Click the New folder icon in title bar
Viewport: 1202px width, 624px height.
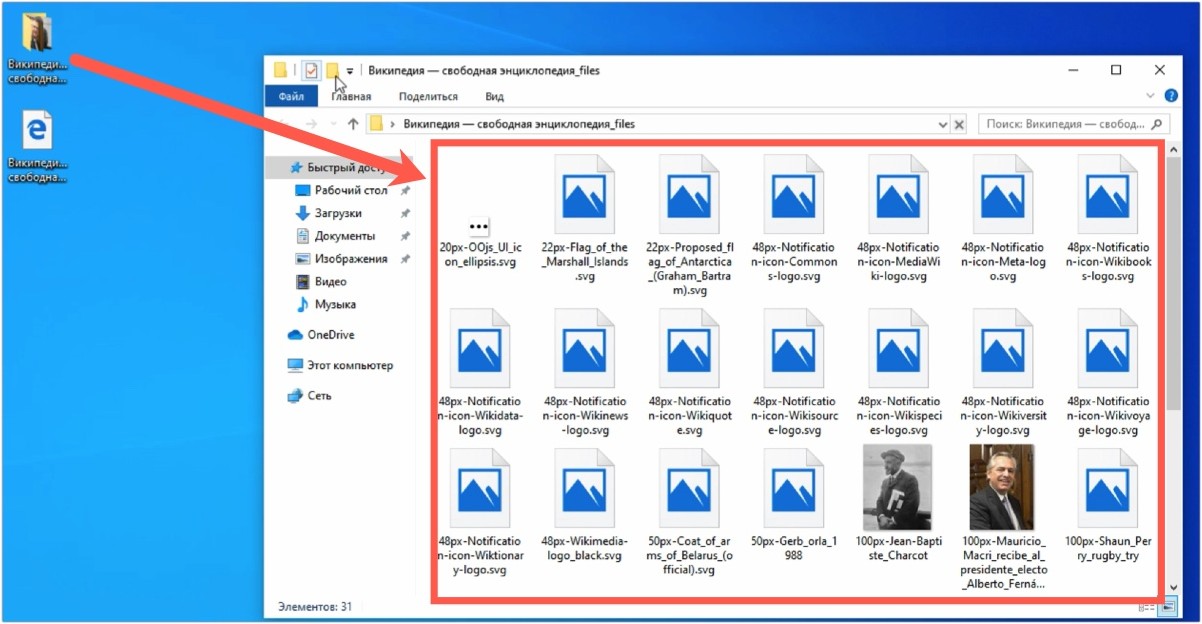pos(332,70)
